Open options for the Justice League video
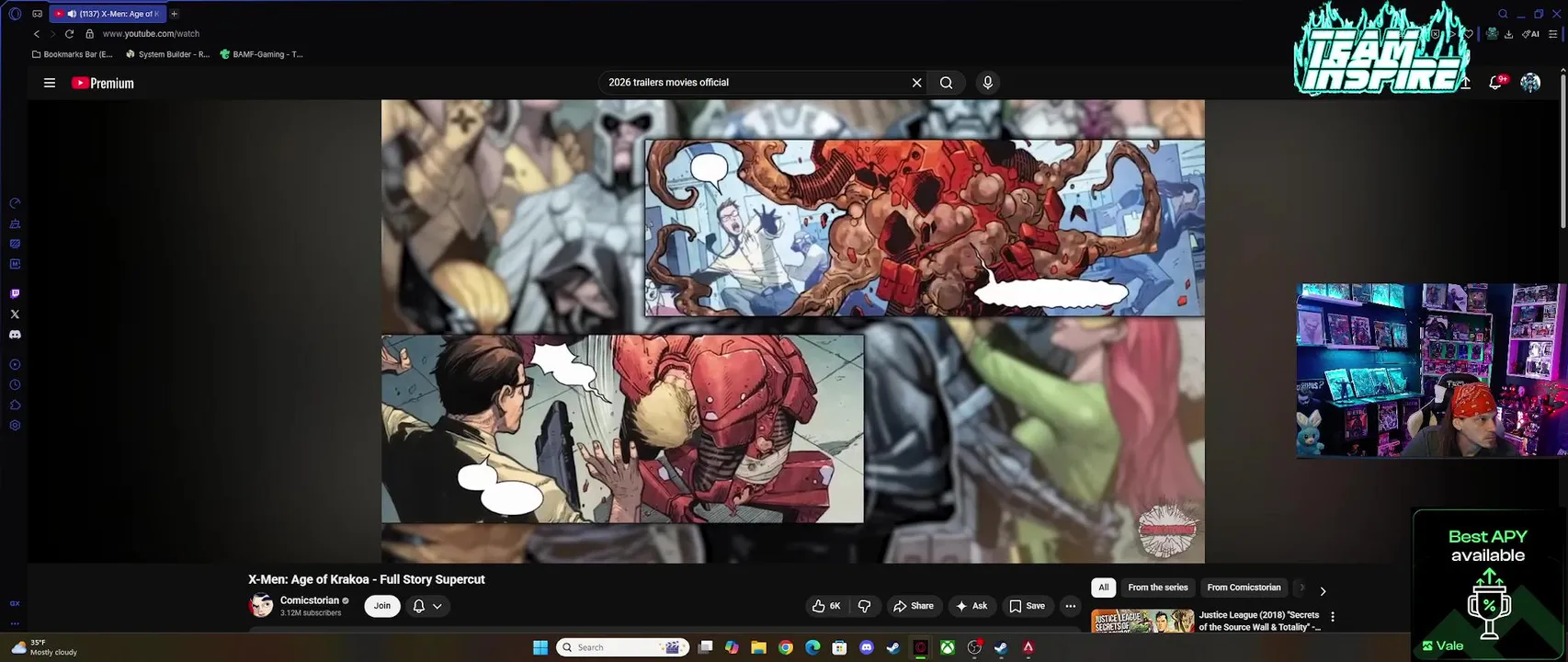The width and height of the screenshot is (1568, 662). [x=1333, y=617]
